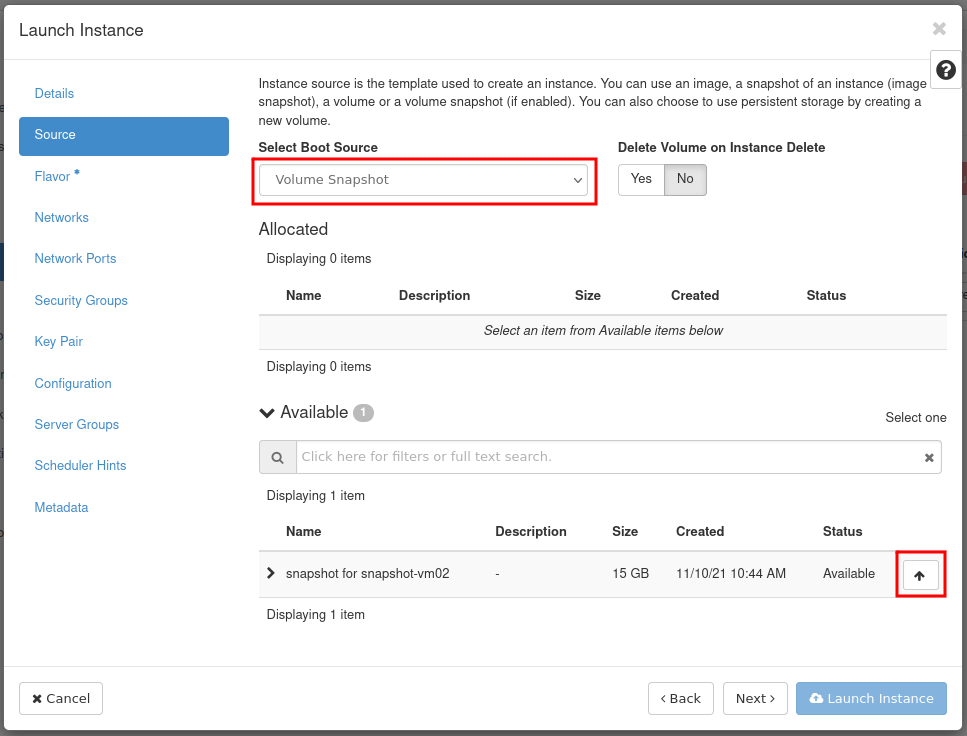The width and height of the screenshot is (967, 736).
Task: Set Delete Volume on Instance Delete to No
Action: click(685, 179)
